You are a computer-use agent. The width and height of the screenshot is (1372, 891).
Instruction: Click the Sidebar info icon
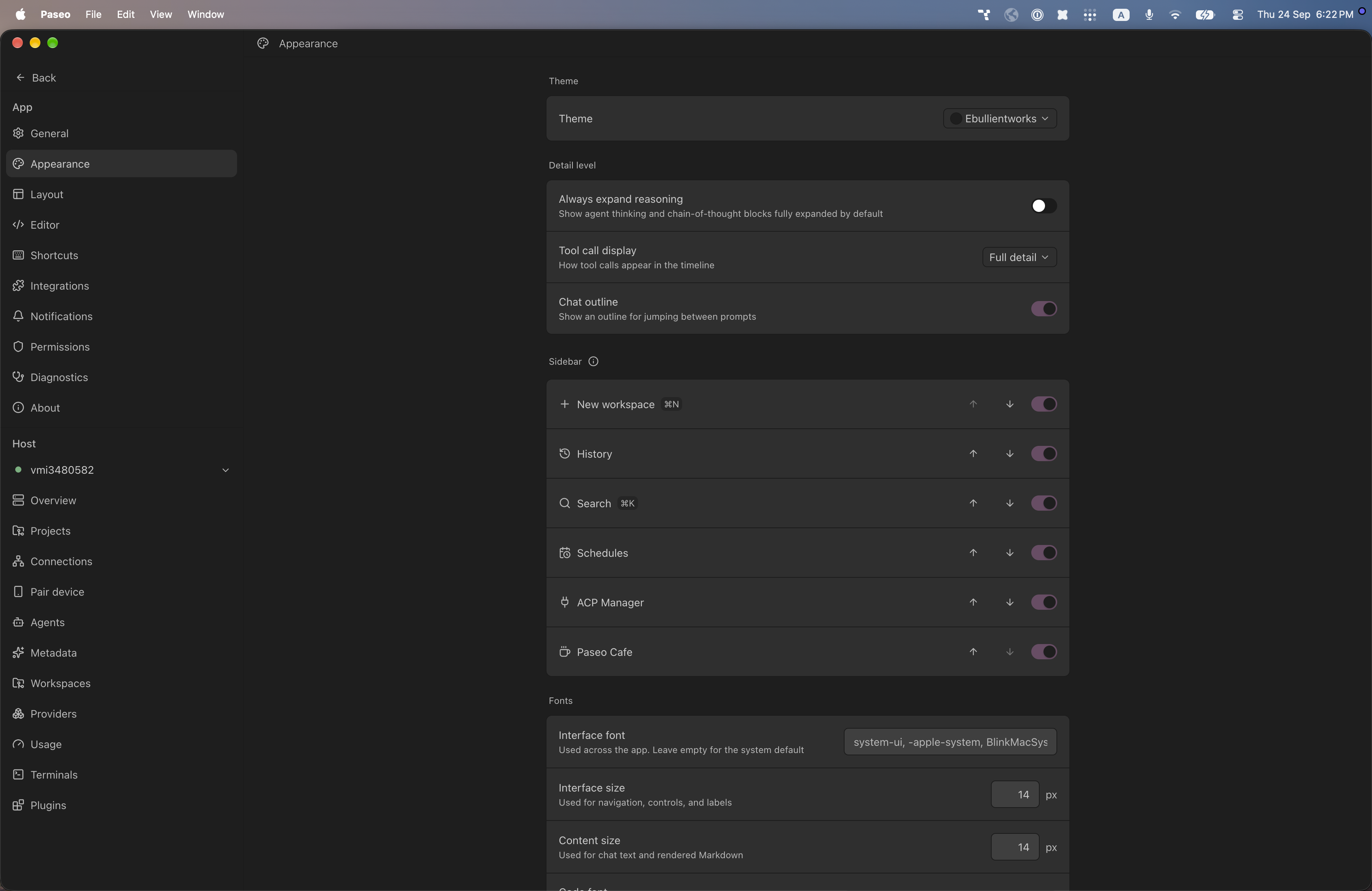pos(593,361)
